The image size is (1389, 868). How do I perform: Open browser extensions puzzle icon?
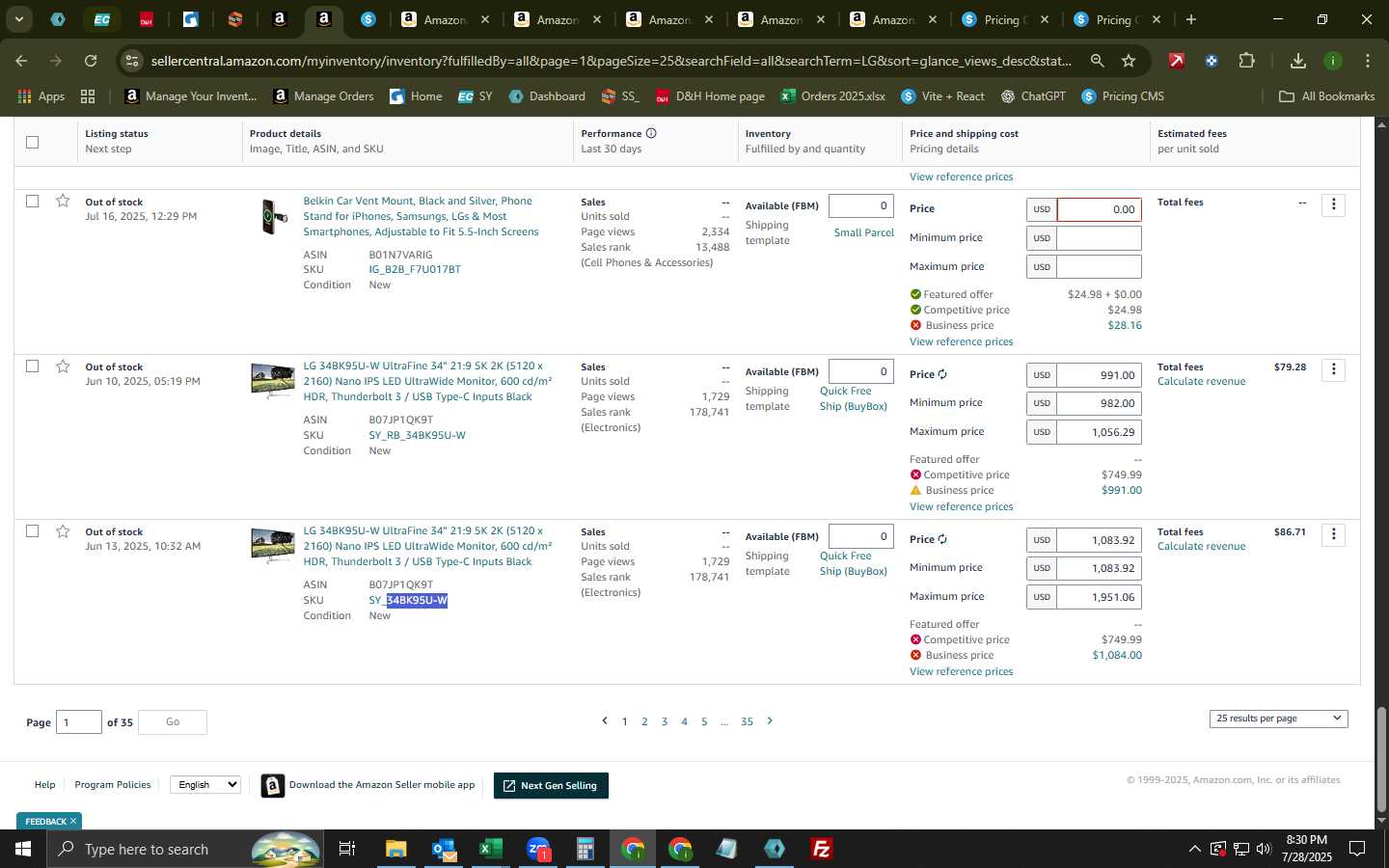1246,61
